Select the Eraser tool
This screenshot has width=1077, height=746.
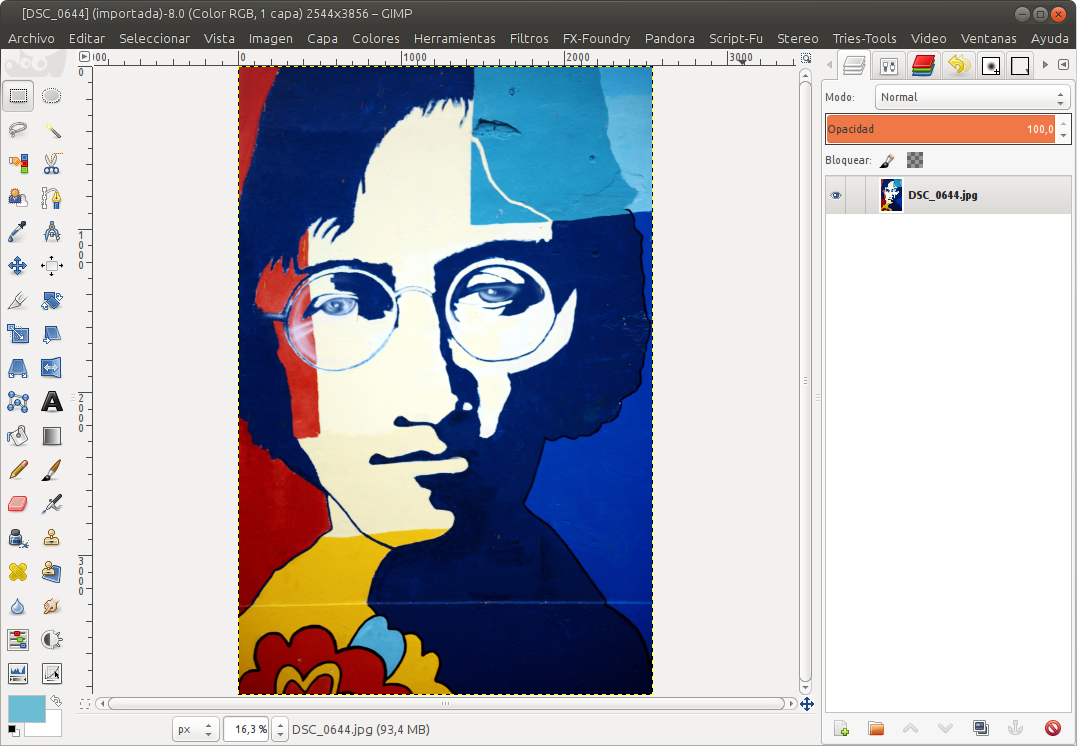coord(18,504)
